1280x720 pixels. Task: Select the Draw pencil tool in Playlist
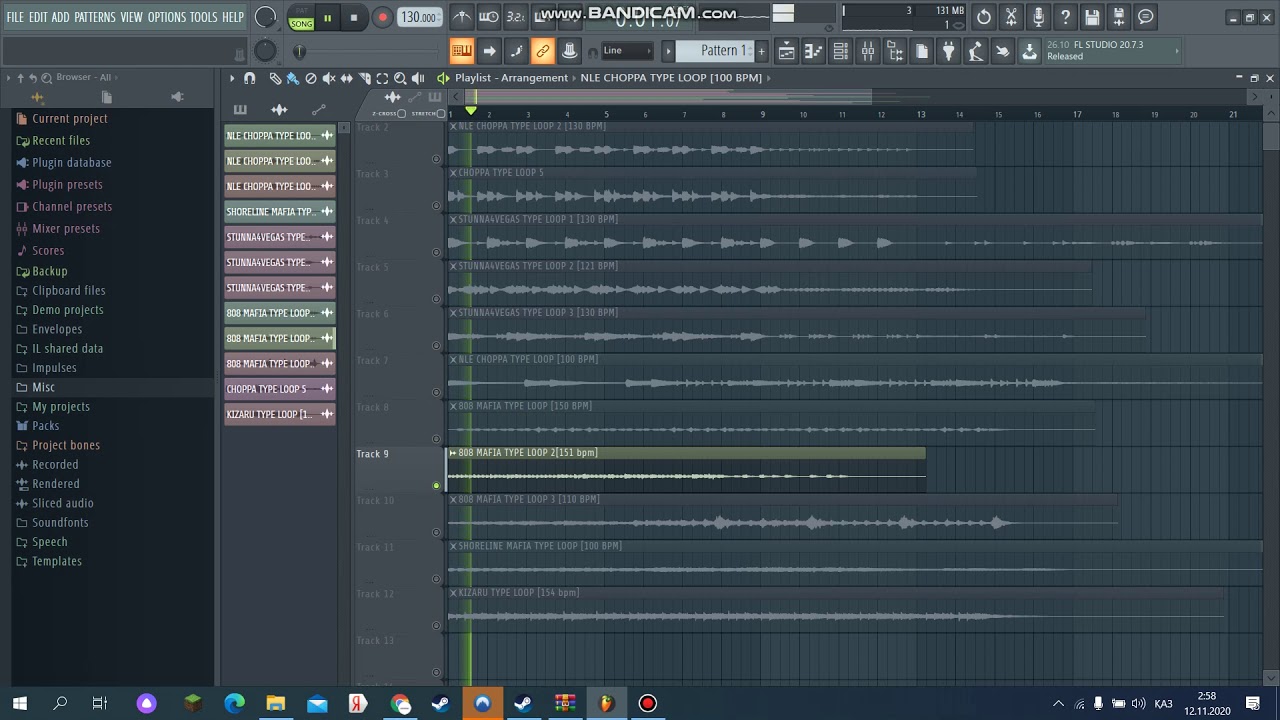tap(275, 78)
